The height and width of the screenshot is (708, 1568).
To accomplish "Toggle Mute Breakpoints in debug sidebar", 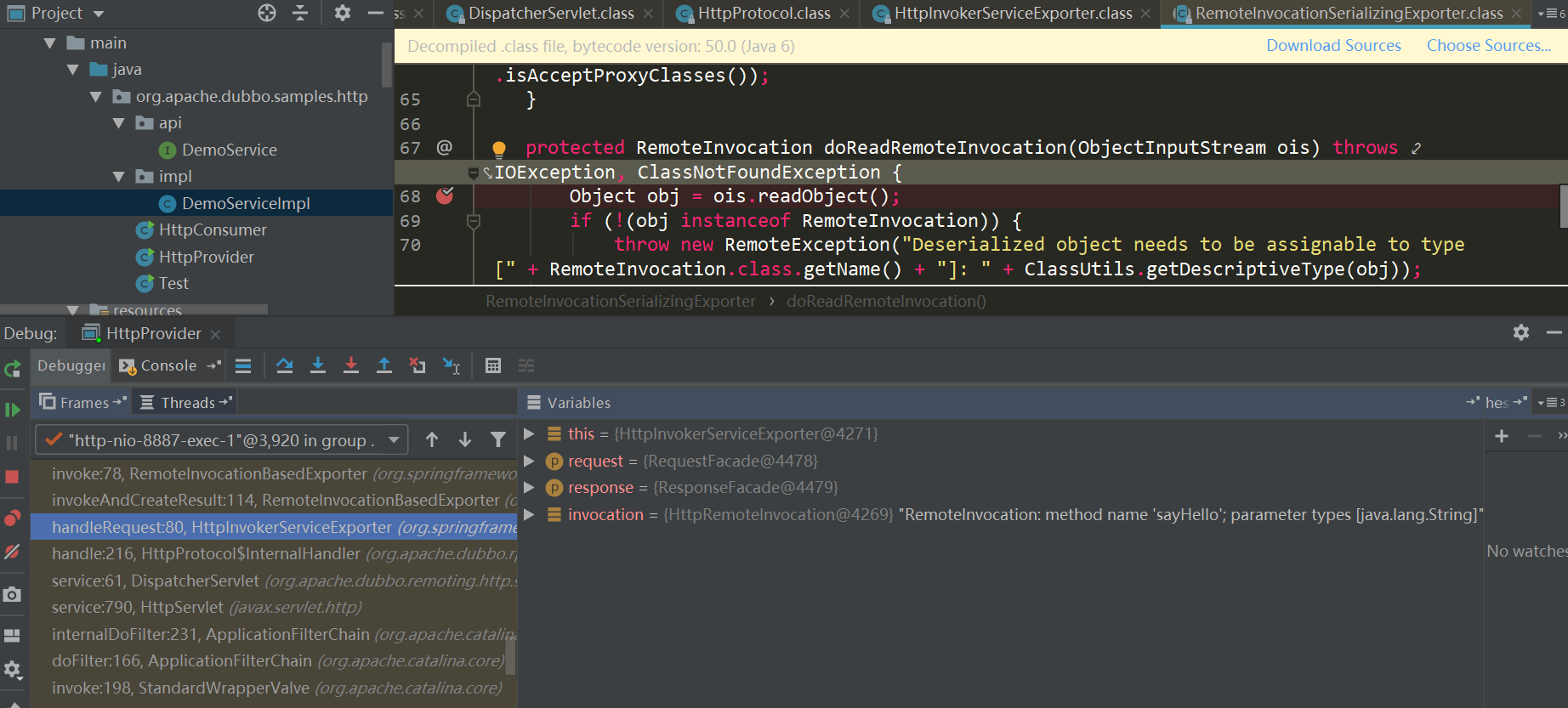I will [x=12, y=552].
